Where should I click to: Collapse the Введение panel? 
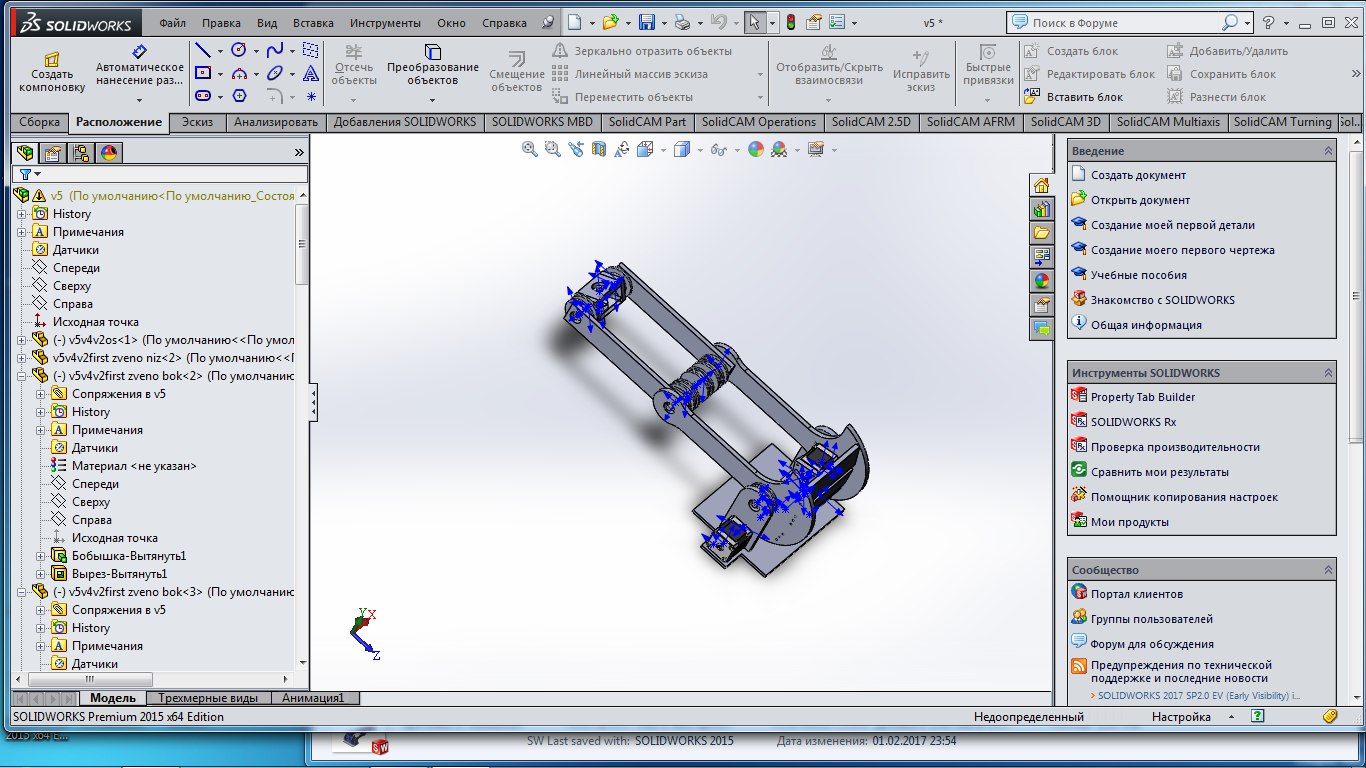pos(1328,151)
